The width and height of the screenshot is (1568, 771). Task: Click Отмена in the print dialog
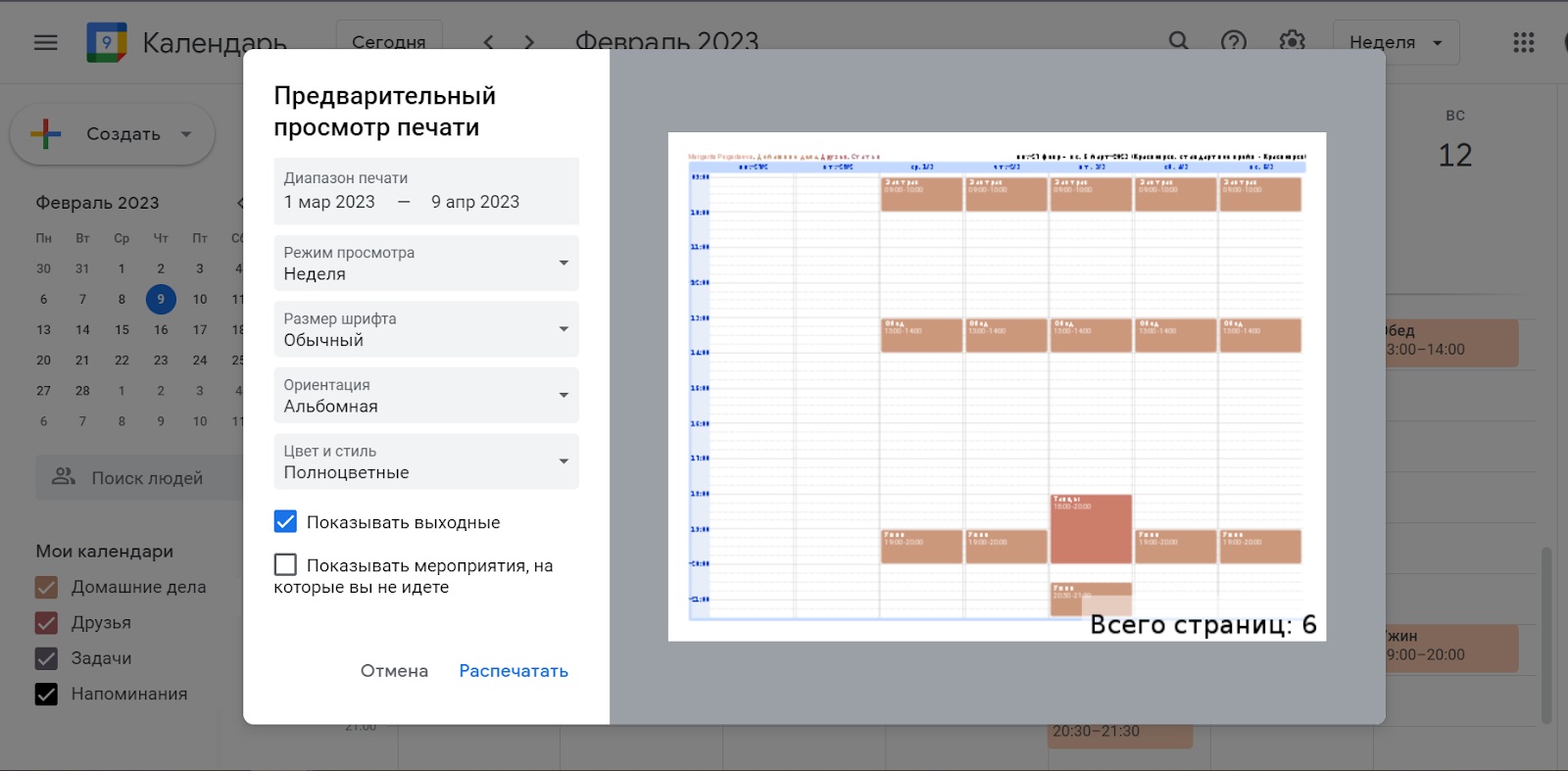(x=394, y=671)
